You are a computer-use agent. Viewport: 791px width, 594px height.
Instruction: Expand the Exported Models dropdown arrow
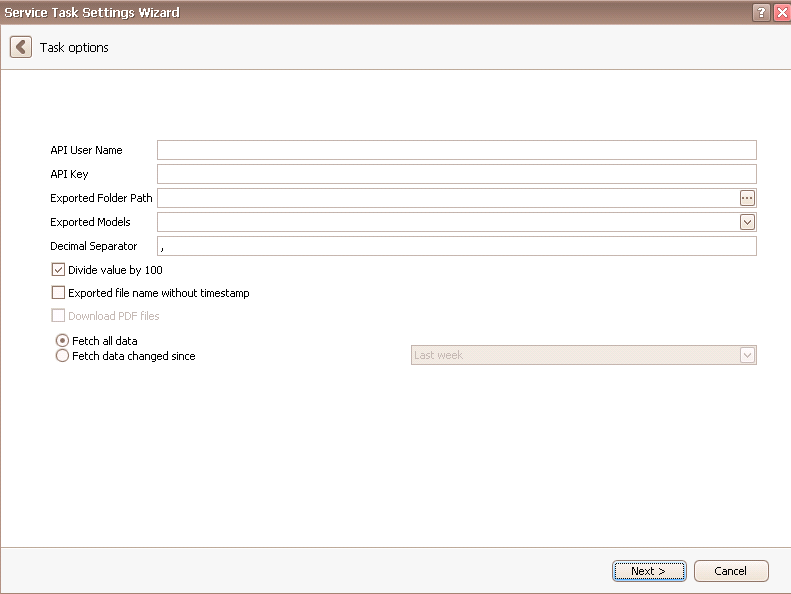(747, 222)
